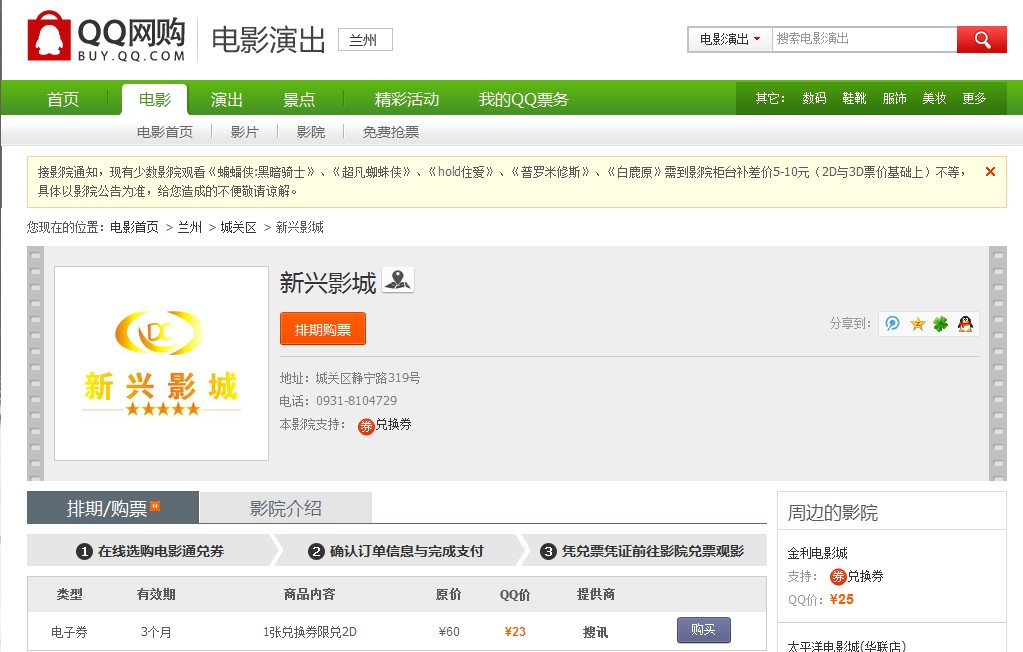Open the 金利电影城 nearby cinema link
Image resolution: width=1023 pixels, height=652 pixels.
817,553
